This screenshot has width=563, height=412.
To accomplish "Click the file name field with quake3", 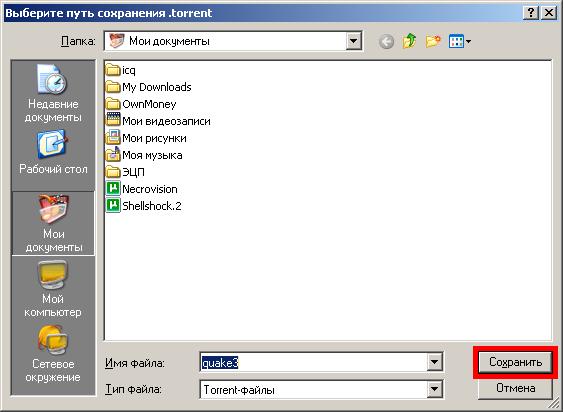I will (x=313, y=363).
